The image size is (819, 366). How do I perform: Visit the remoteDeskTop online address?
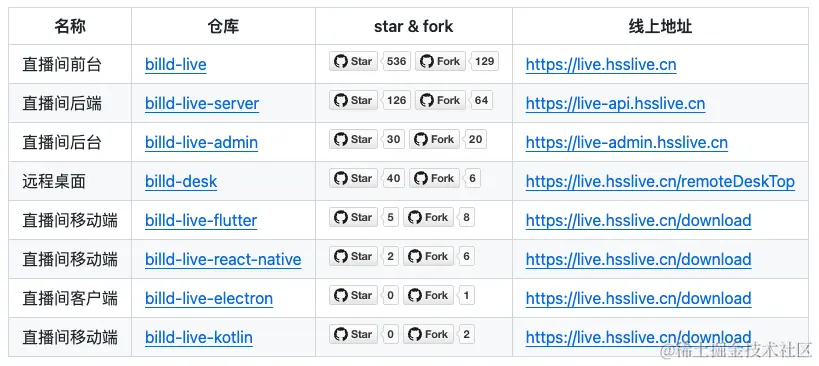click(x=660, y=182)
